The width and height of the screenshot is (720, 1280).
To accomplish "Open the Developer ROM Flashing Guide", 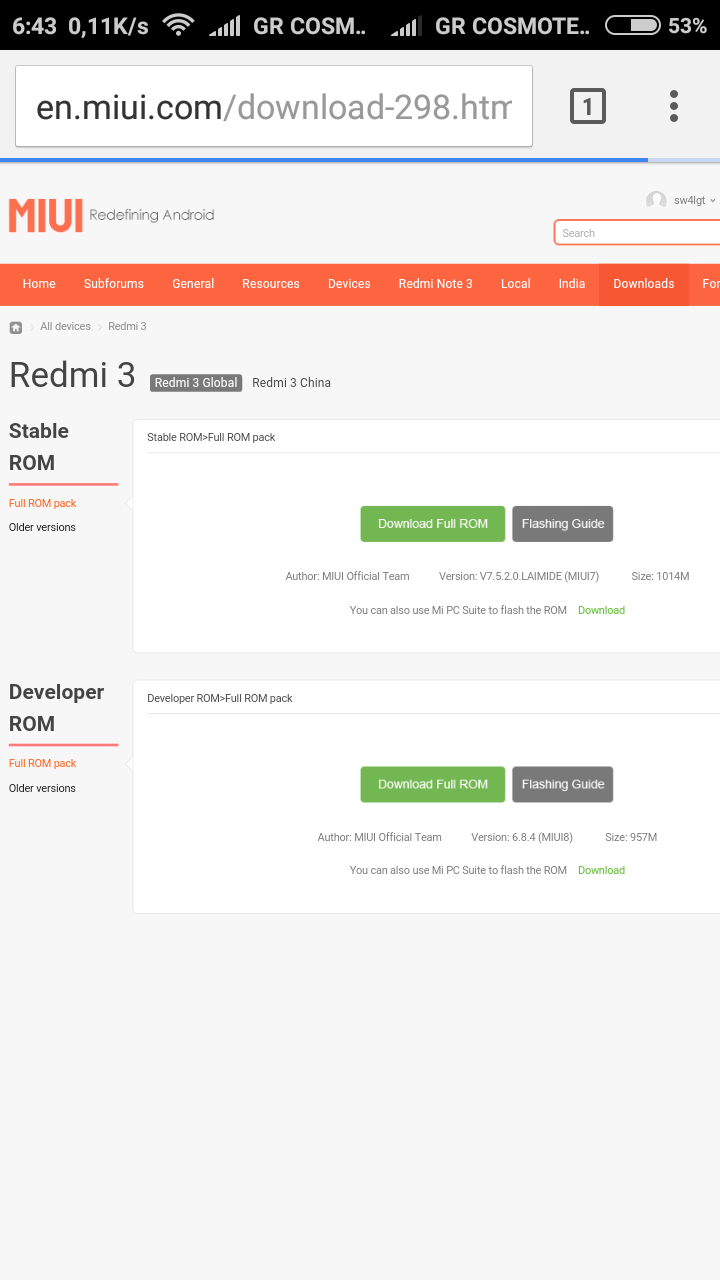I will click(x=563, y=785).
